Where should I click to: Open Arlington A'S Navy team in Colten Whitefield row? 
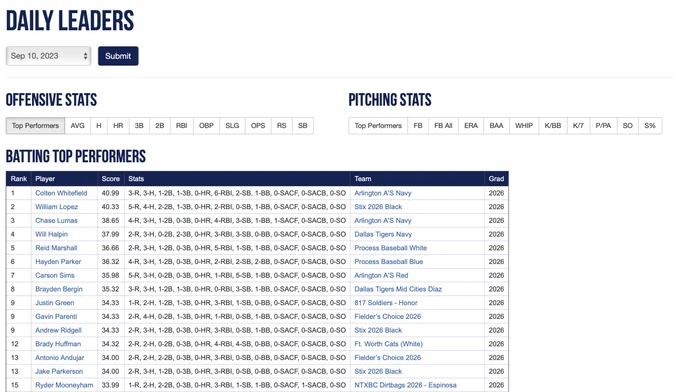click(383, 193)
